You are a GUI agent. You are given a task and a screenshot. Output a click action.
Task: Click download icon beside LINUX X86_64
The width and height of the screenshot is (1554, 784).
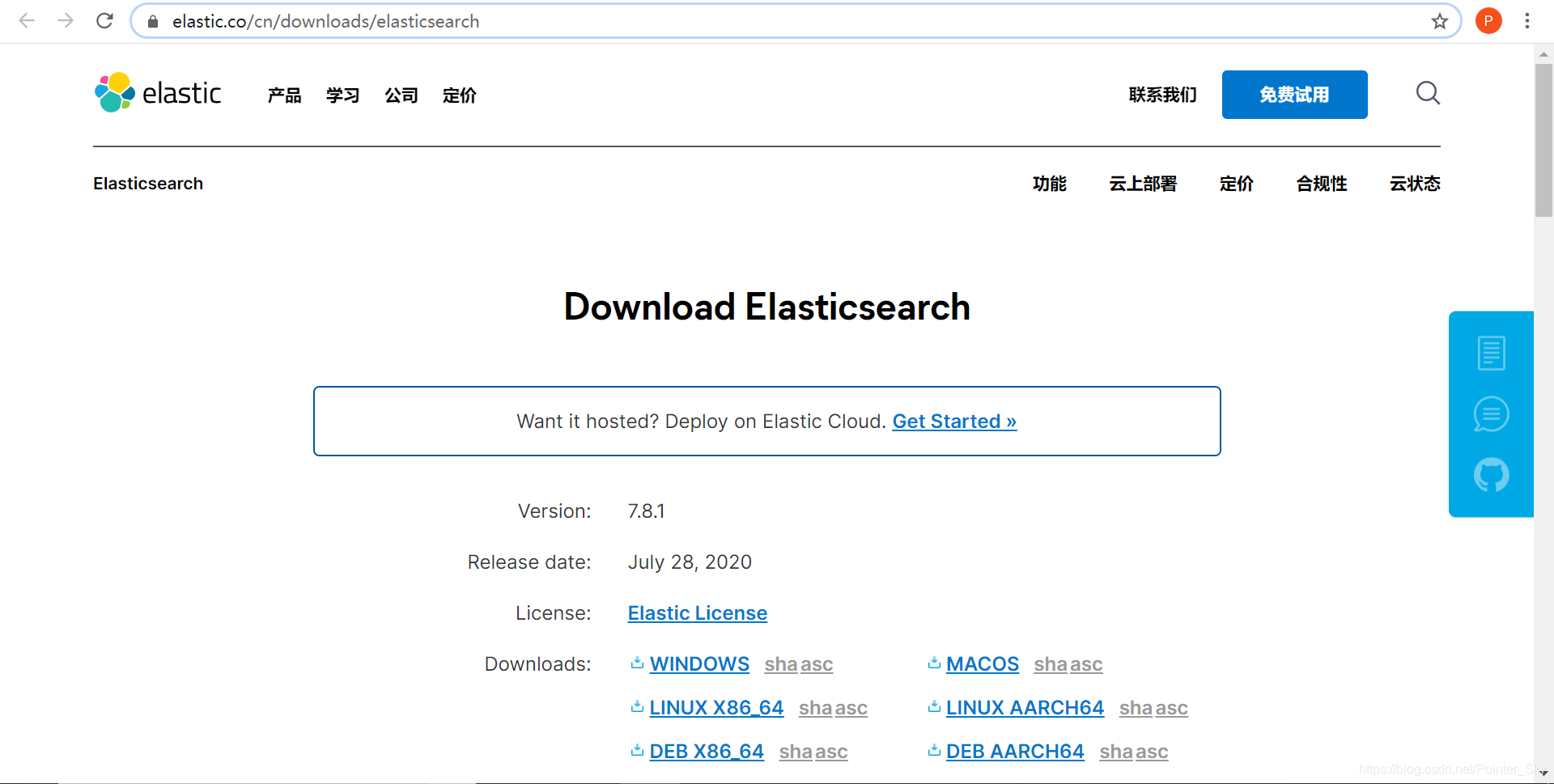(637, 707)
